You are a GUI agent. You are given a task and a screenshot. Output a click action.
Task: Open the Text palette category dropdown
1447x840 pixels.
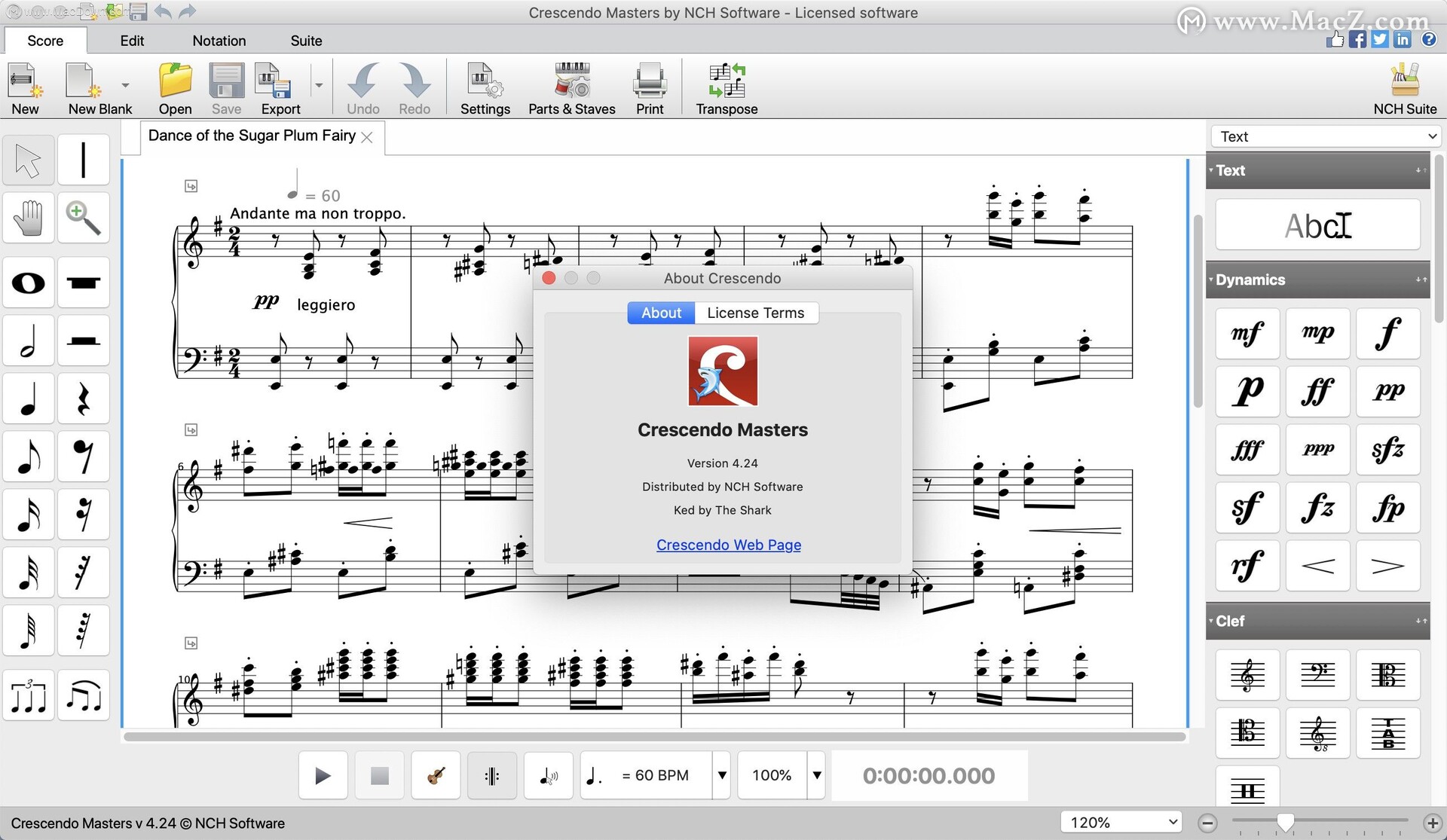[1326, 136]
